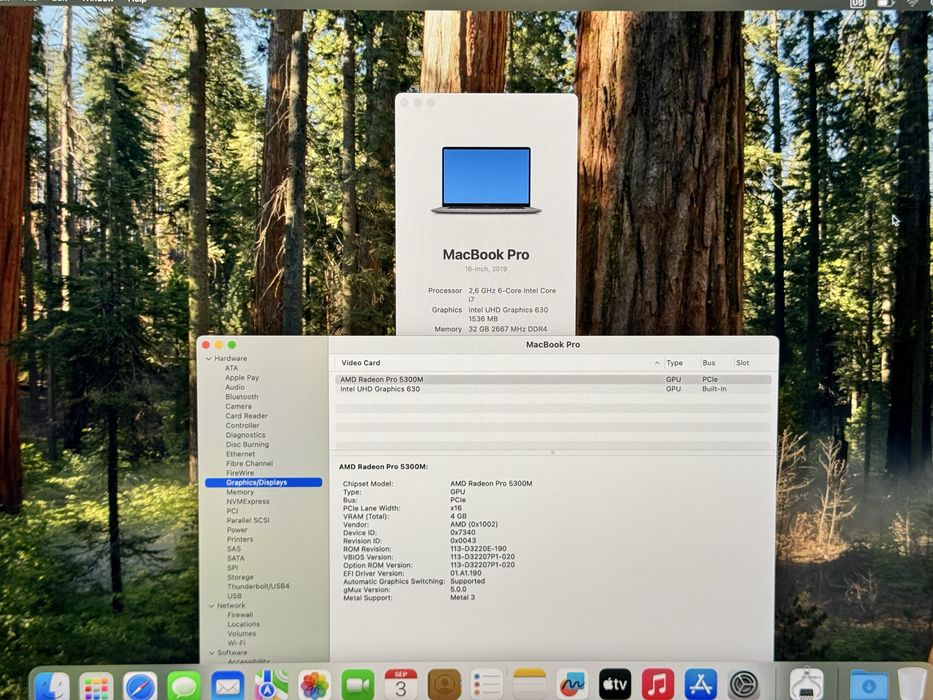
Task: Select Fibre Channel in sidebar
Action: pyautogui.click(x=249, y=463)
